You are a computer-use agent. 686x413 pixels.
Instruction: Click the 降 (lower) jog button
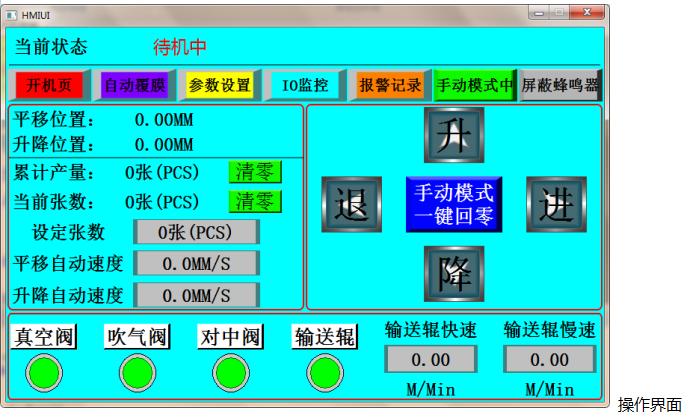(454, 274)
